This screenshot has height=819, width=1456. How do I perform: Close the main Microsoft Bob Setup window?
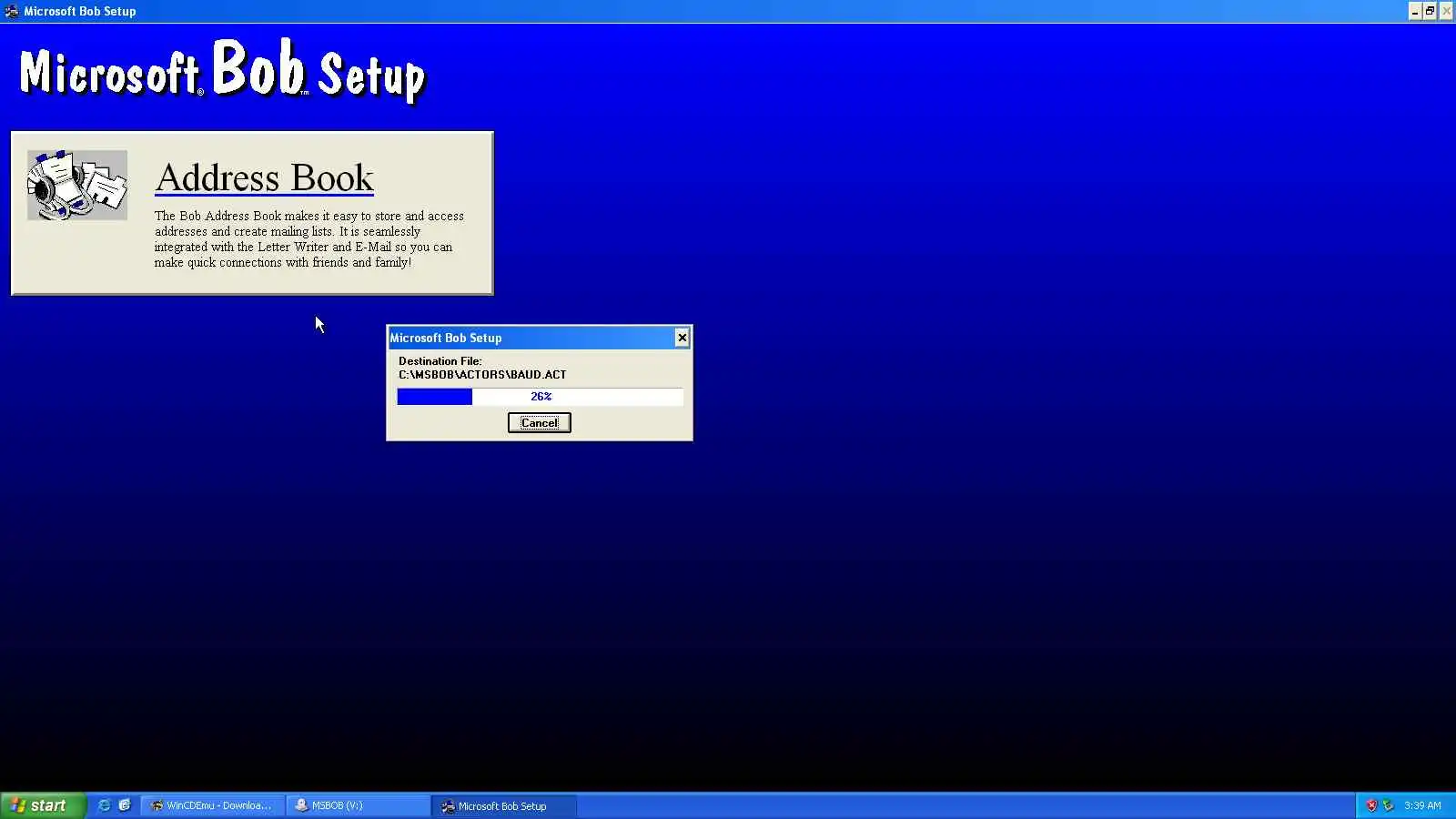[1446, 11]
